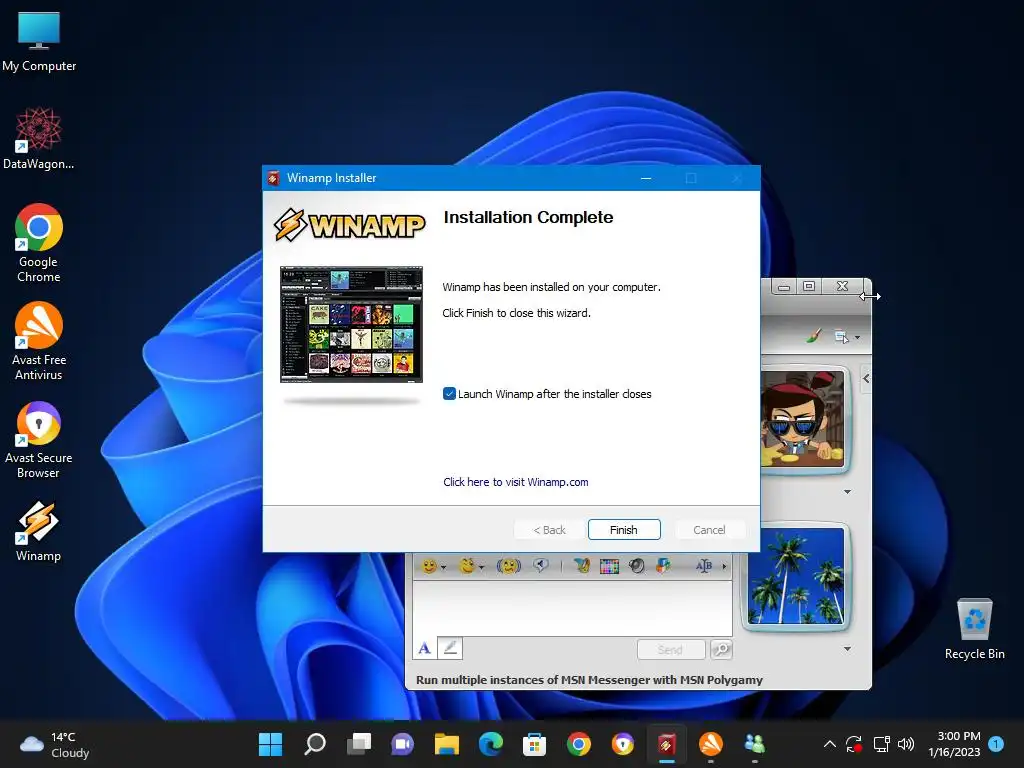Open the Chat app from the taskbar
The image size is (1024, 768).
coord(402,744)
